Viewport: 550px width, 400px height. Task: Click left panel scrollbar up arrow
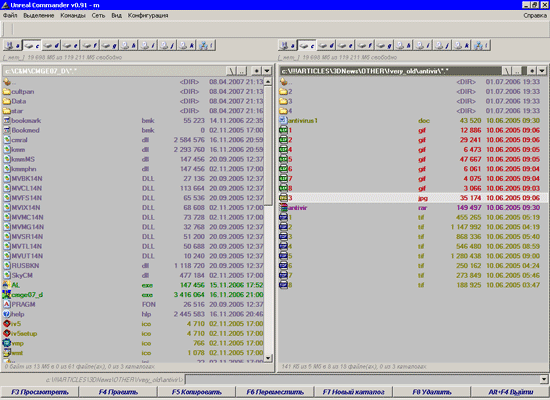pyautogui.click(x=268, y=82)
